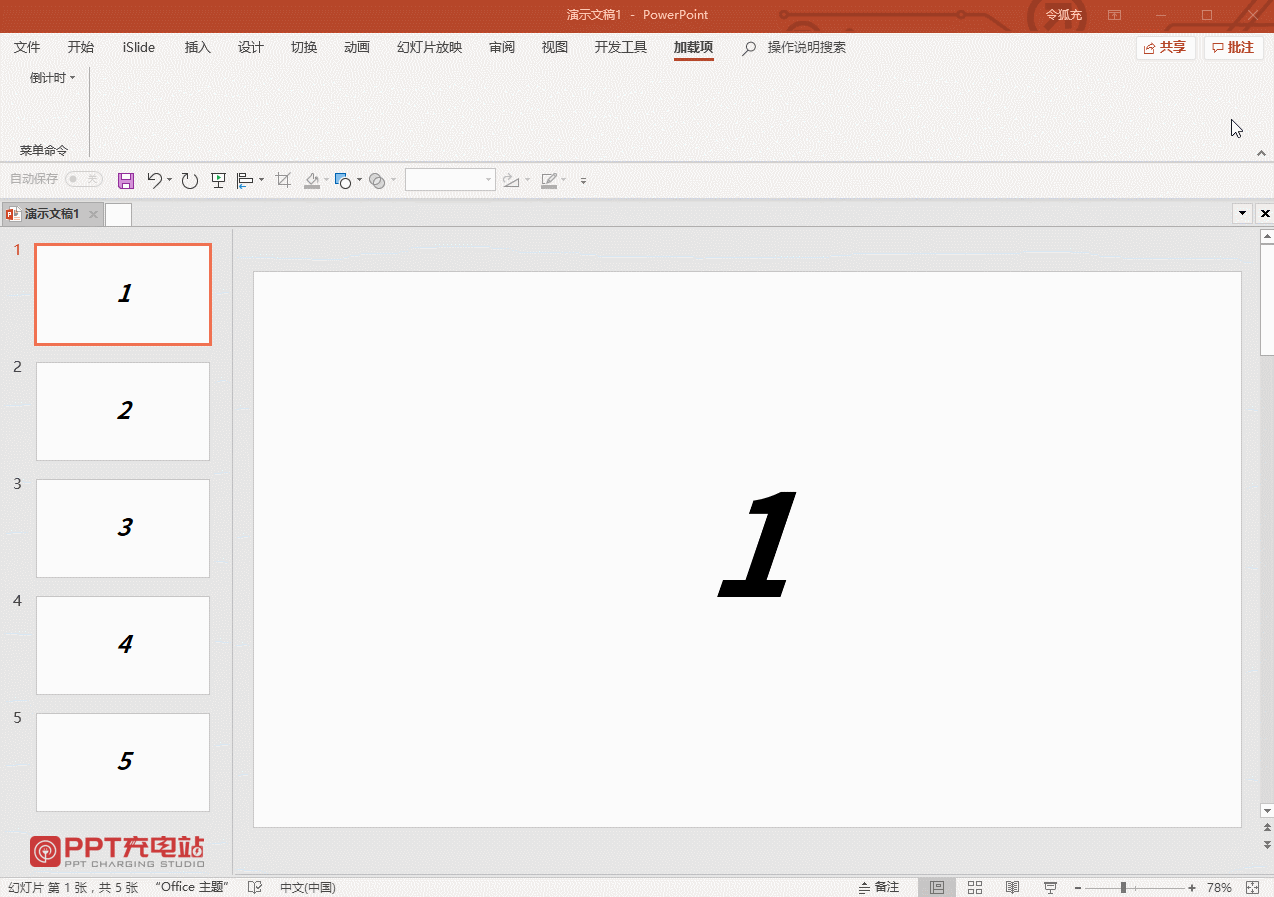
Task: Switch to Slide Sorter view
Action: [975, 887]
